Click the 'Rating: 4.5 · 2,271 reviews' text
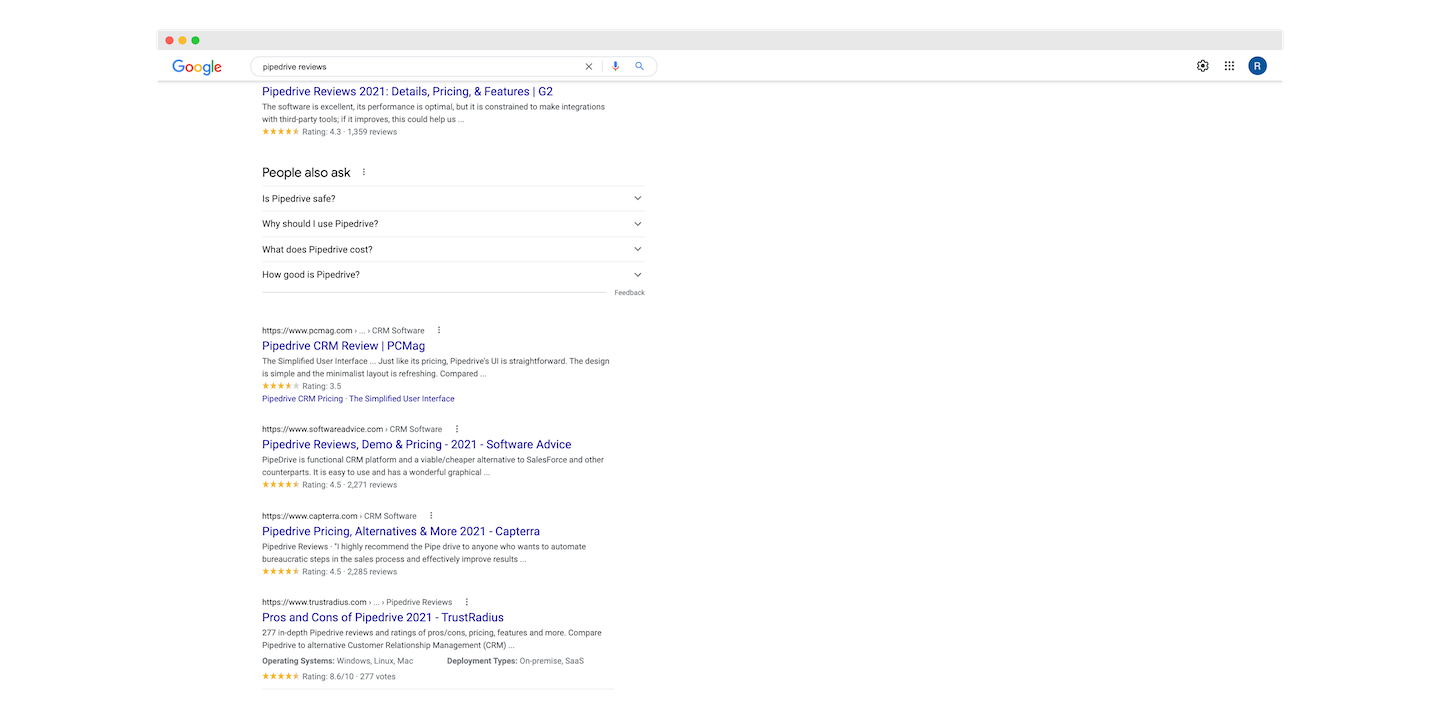This screenshot has width=1440, height=722. tap(349, 485)
